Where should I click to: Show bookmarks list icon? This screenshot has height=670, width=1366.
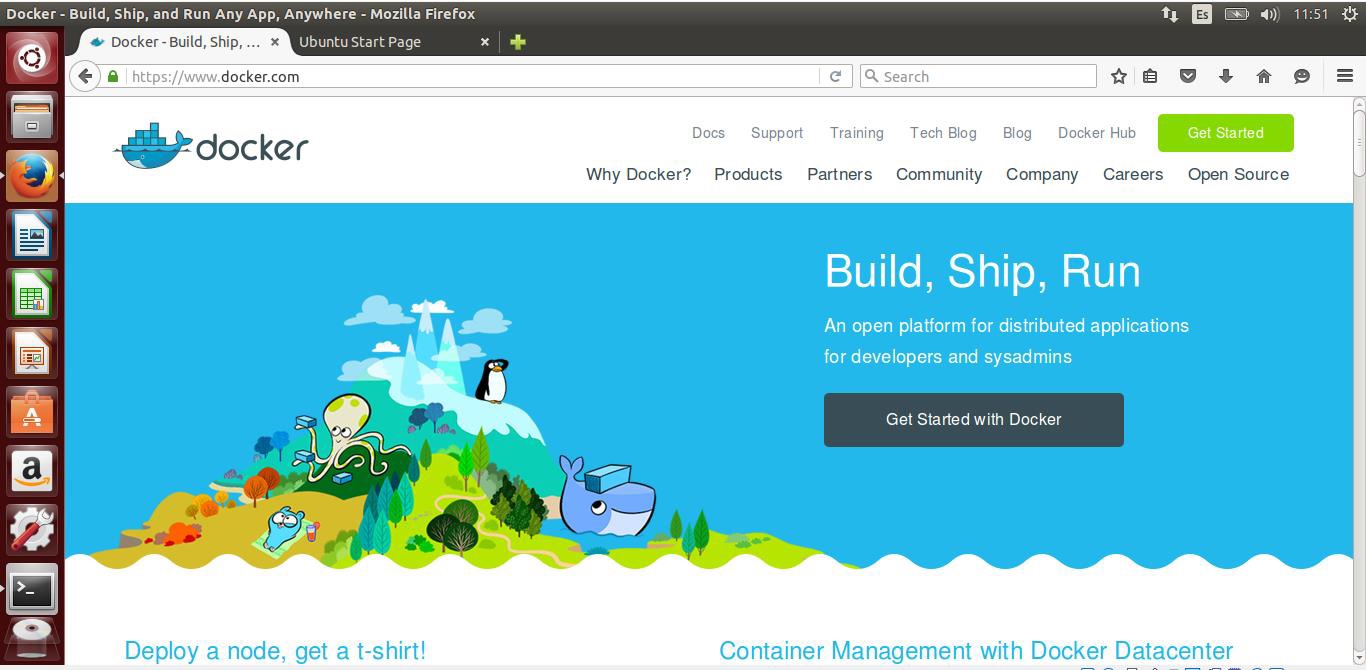pos(1150,76)
